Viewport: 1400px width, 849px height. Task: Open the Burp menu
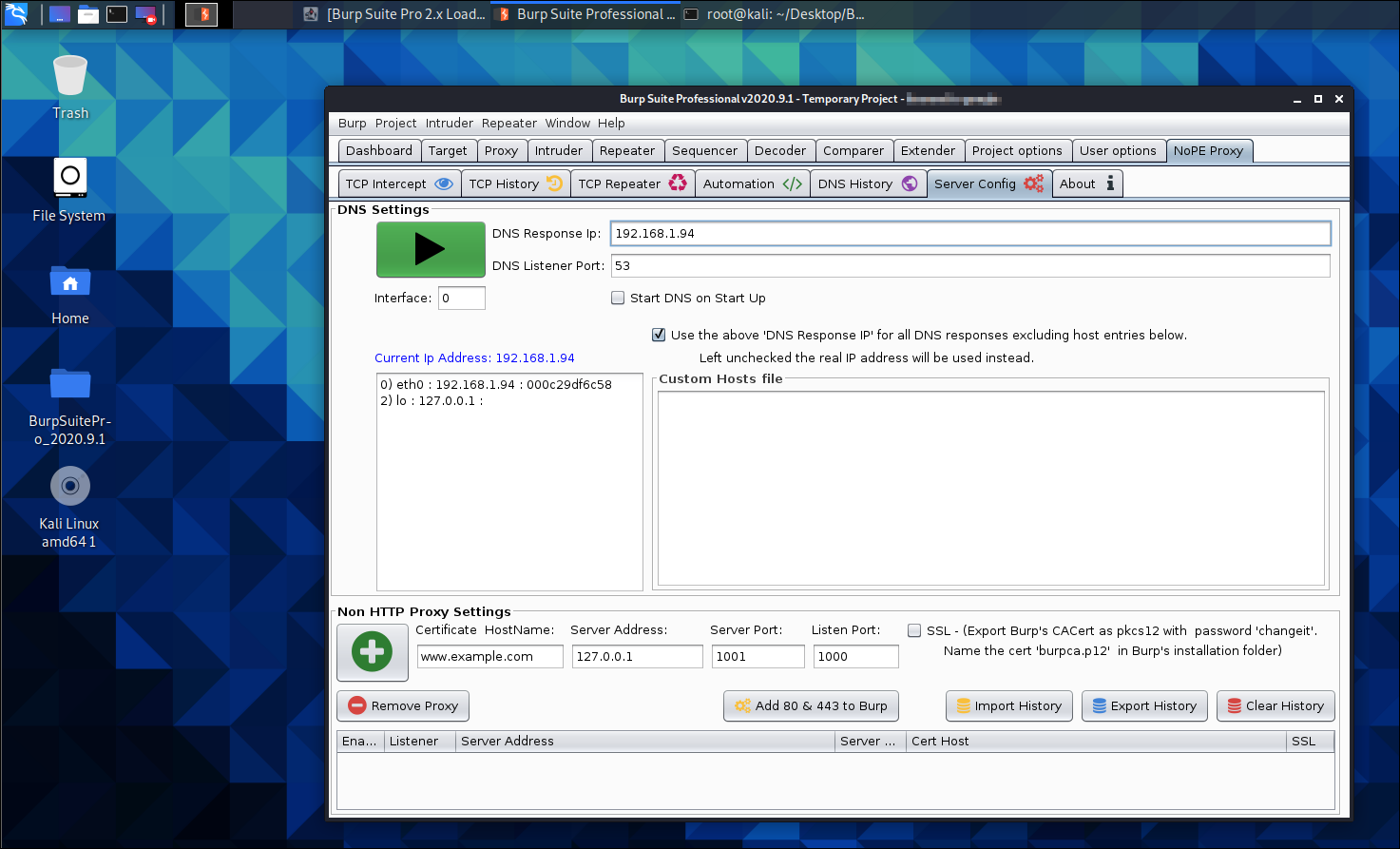coord(352,124)
